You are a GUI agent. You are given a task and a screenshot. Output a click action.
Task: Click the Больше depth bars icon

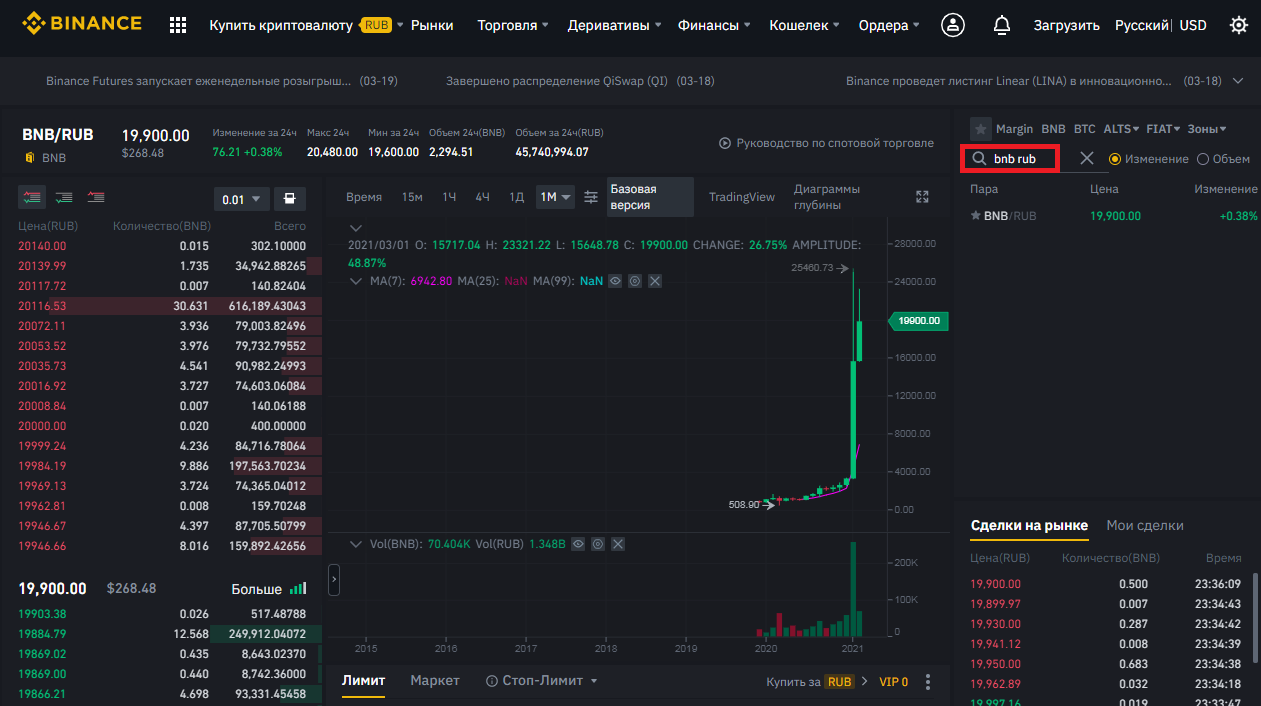pos(298,589)
